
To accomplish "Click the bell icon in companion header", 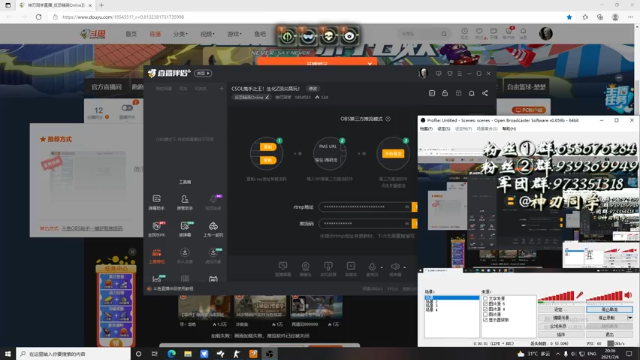I will click(471, 93).
